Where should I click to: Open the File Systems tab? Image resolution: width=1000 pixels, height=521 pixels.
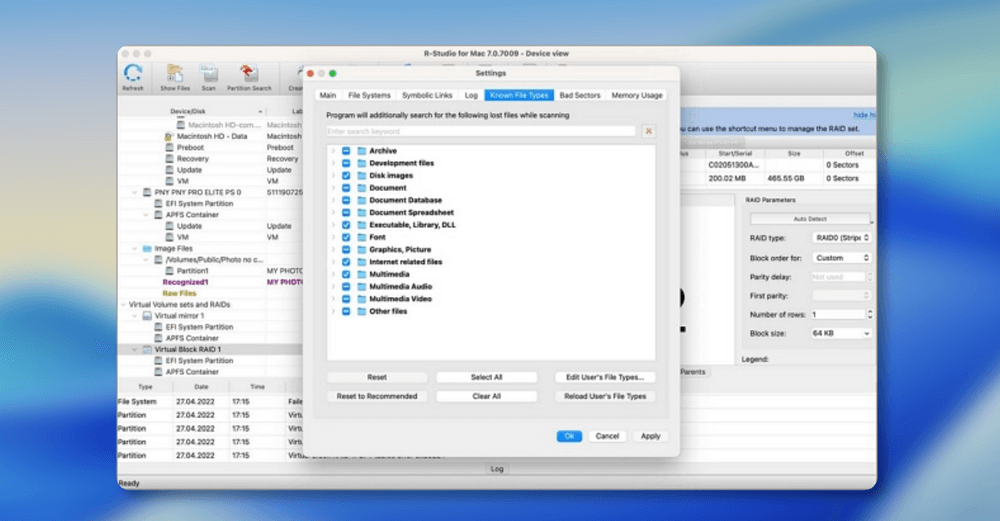point(369,95)
